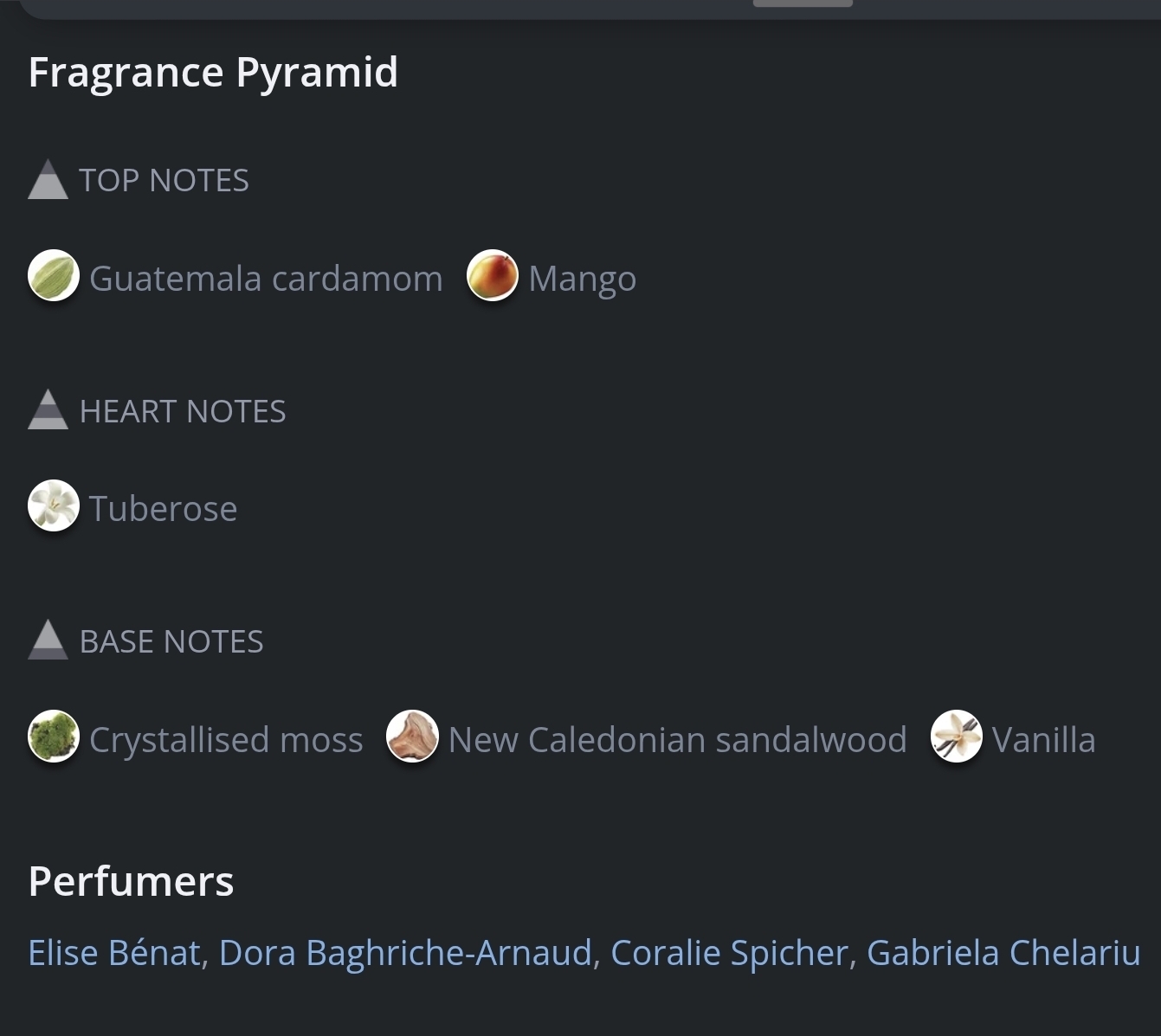Click the Fragrance Pyramid heading
This screenshot has height=1036, width=1161.
tap(213, 72)
